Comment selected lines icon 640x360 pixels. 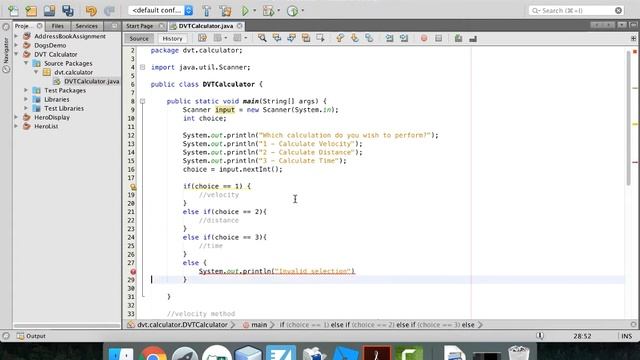point(458,38)
